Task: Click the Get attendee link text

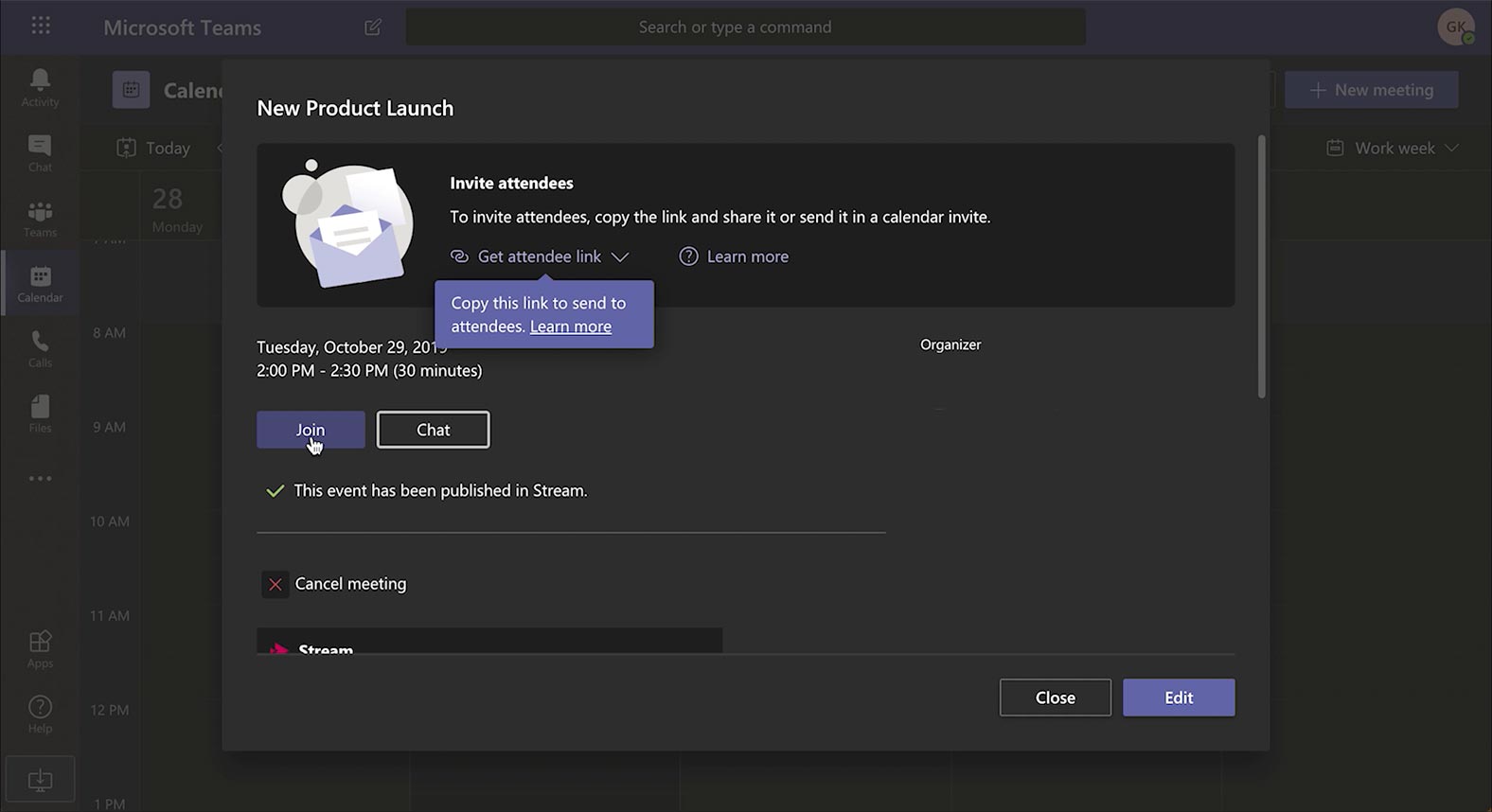Action: point(540,256)
